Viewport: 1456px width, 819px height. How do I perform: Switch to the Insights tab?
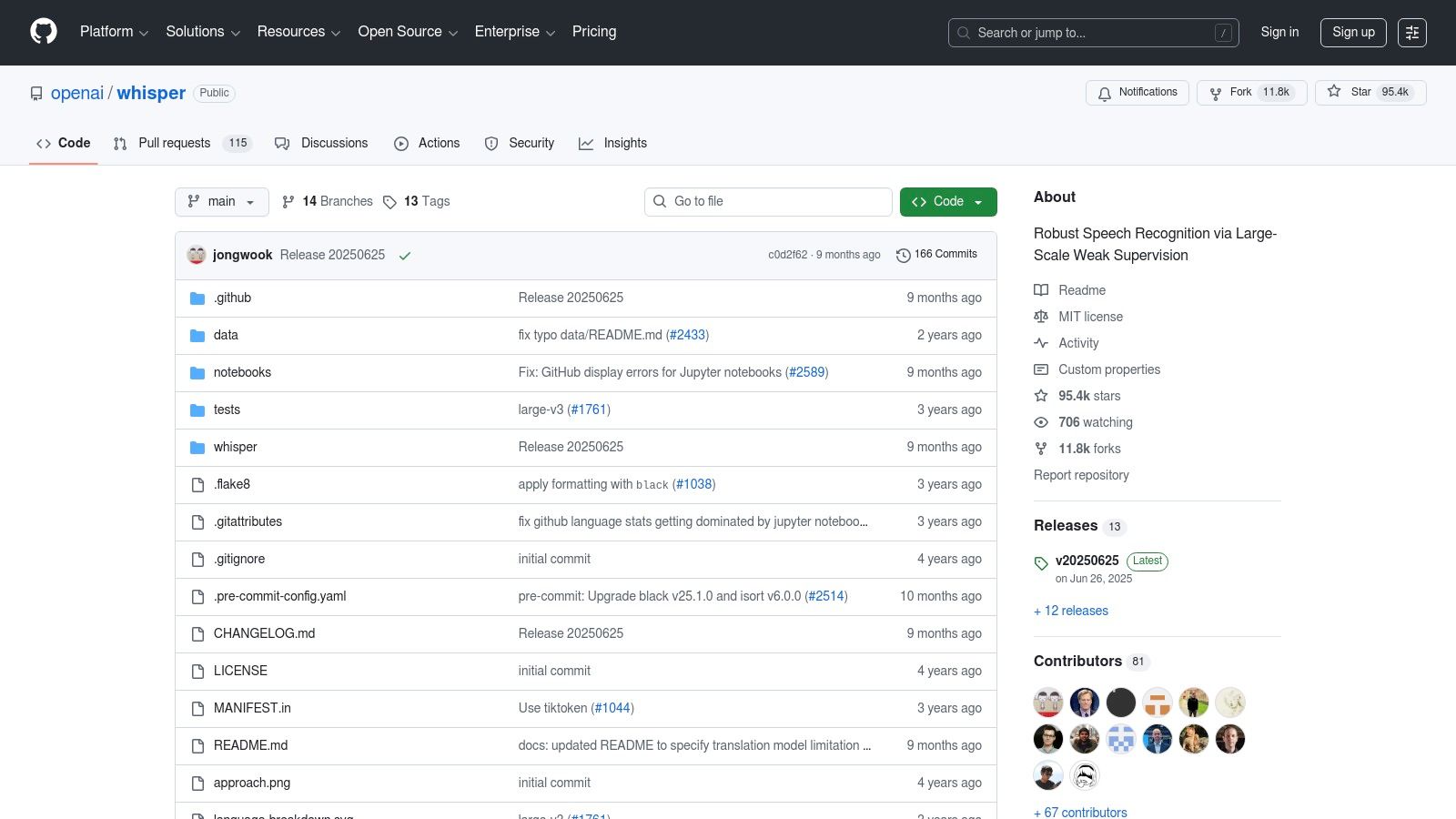coord(613,143)
